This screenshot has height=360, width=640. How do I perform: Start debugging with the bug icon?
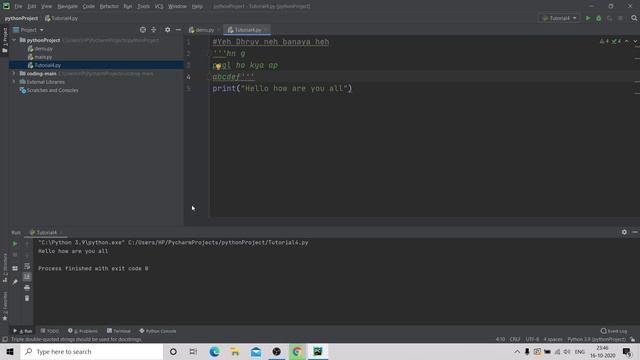pyautogui.click(x=598, y=18)
